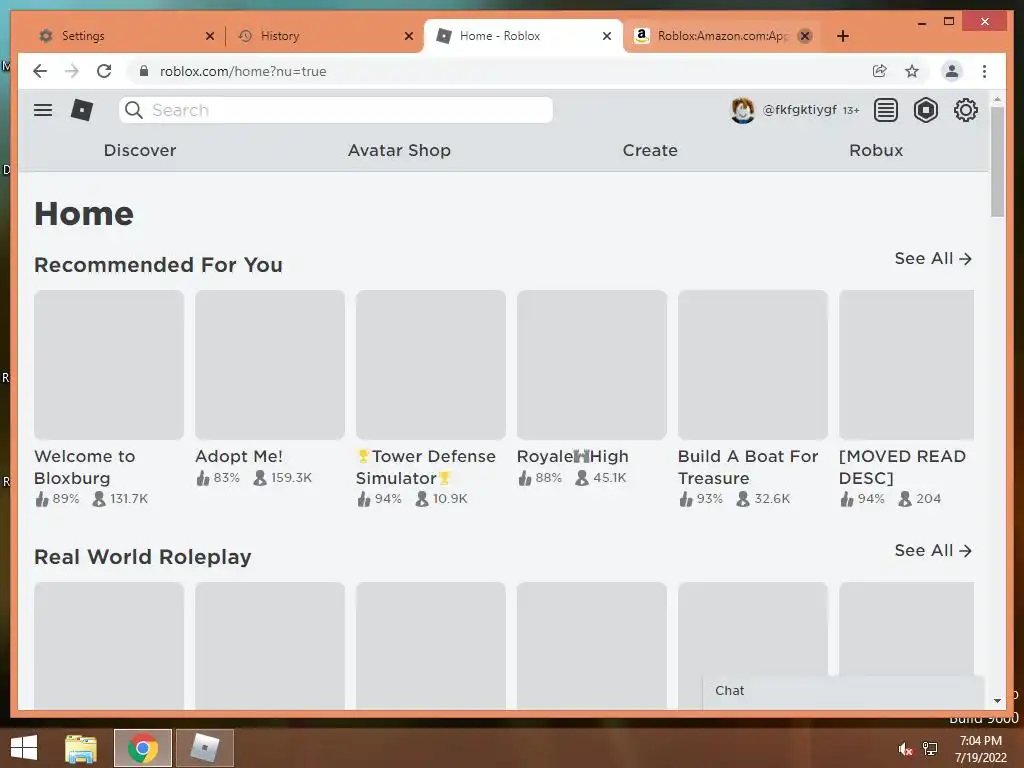Click the address bar URL
The height and width of the screenshot is (768, 1024).
coord(243,71)
